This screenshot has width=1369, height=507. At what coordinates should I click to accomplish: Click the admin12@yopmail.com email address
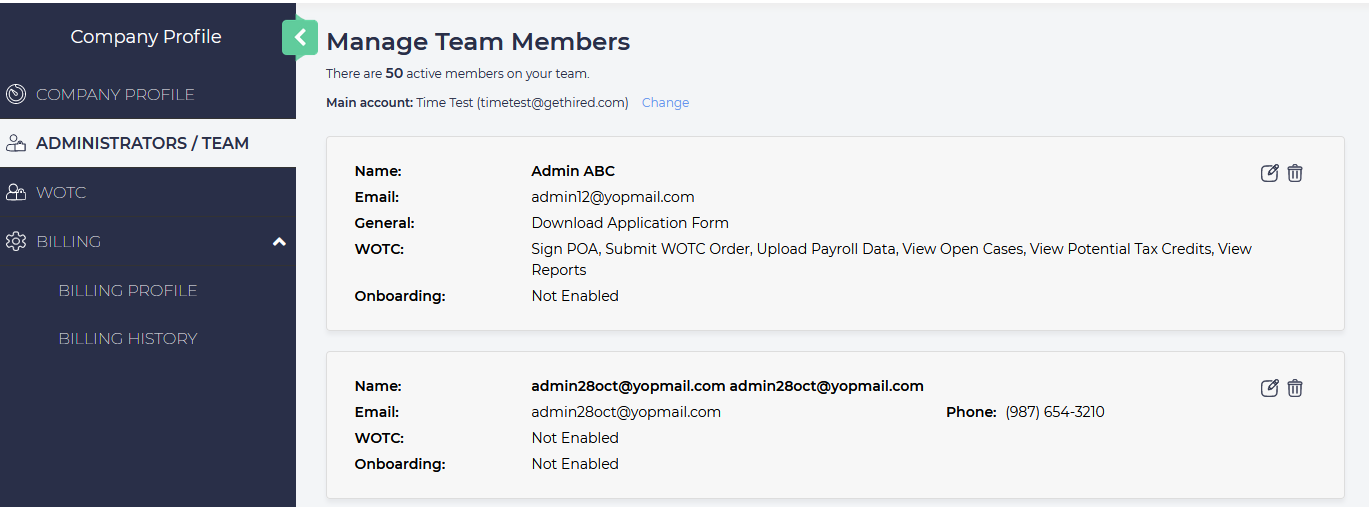pos(612,197)
